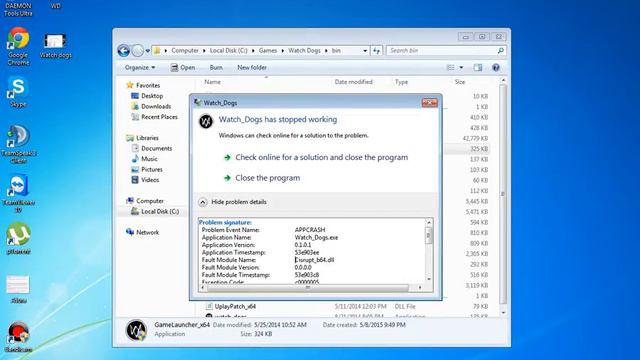The width and height of the screenshot is (640, 360).
Task: Click the 42,779 KB size cell
Action: [476, 138]
